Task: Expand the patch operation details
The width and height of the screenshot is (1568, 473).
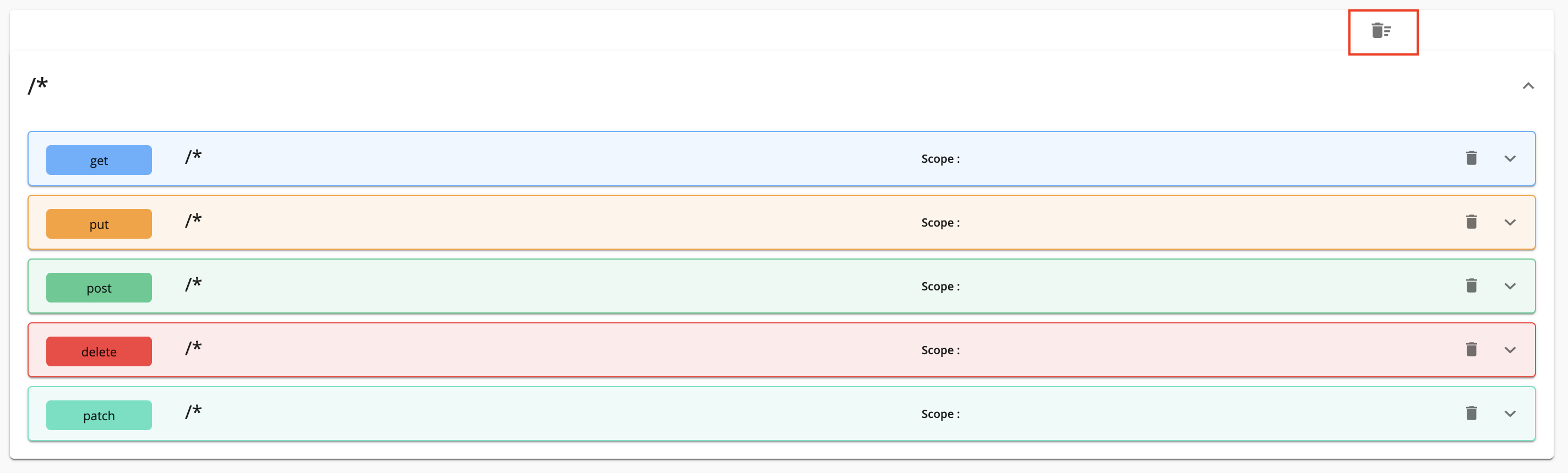Action: point(1510,414)
